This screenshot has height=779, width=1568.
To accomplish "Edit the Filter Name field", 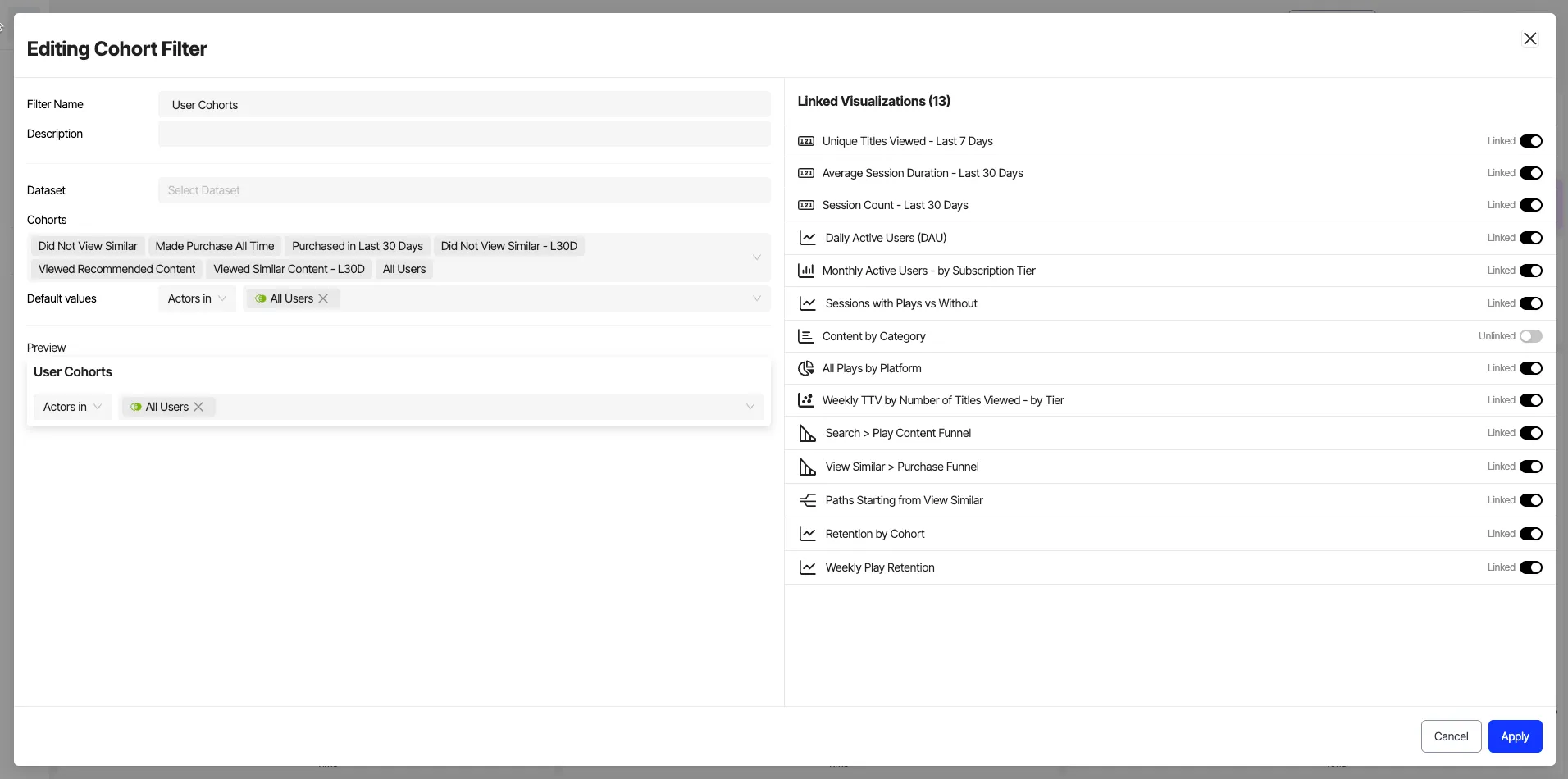I will click(x=464, y=104).
